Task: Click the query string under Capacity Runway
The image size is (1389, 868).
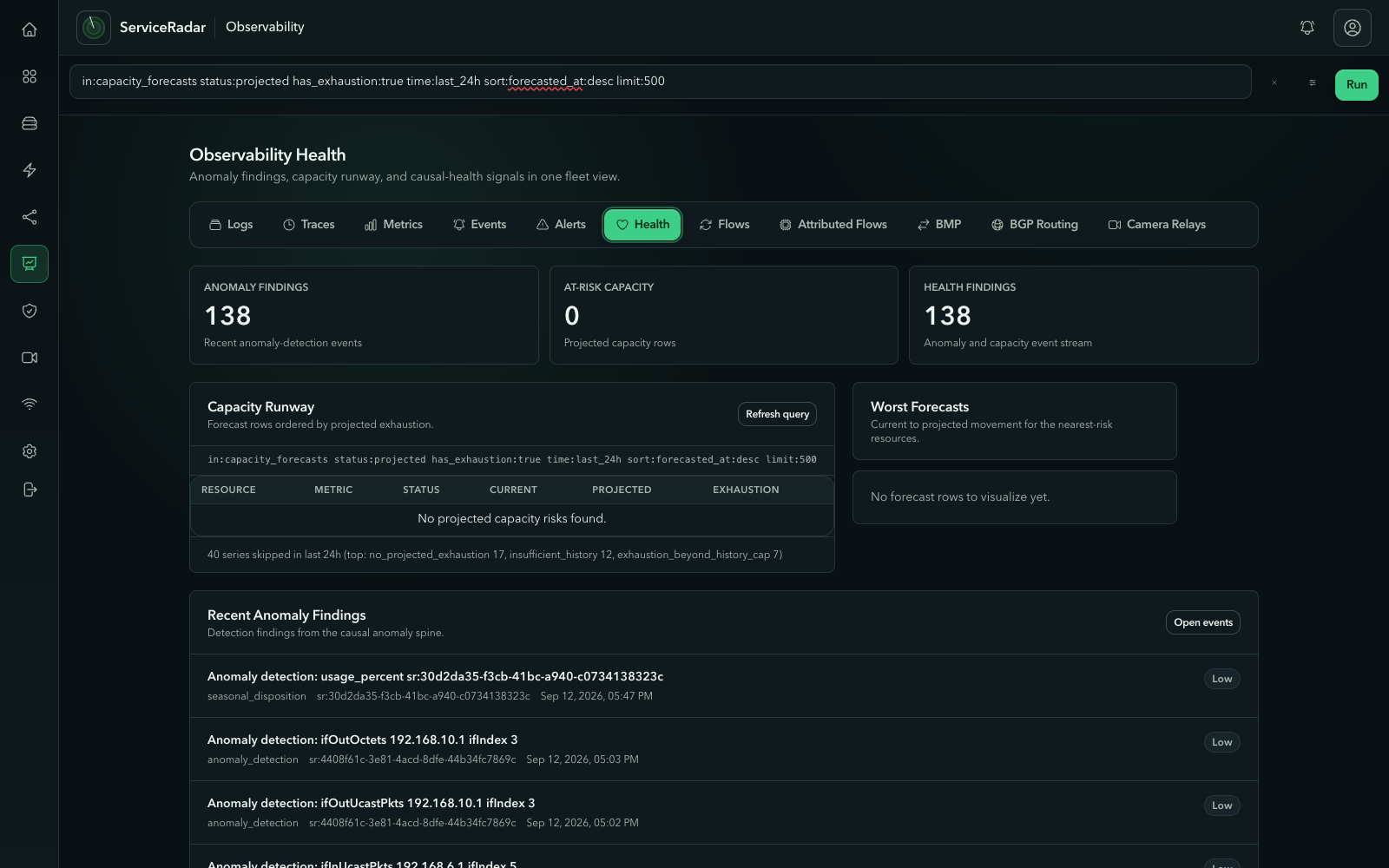Action: (512, 459)
